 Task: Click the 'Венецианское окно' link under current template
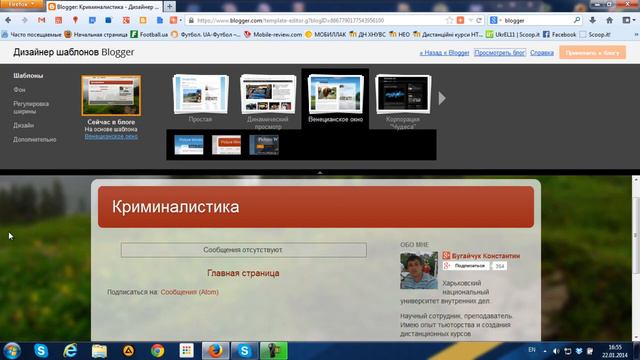111,136
